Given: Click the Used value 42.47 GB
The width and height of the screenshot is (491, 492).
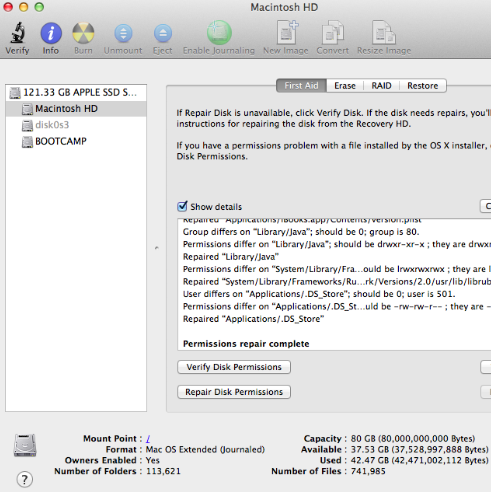Looking at the screenshot, I should [x=420, y=460].
